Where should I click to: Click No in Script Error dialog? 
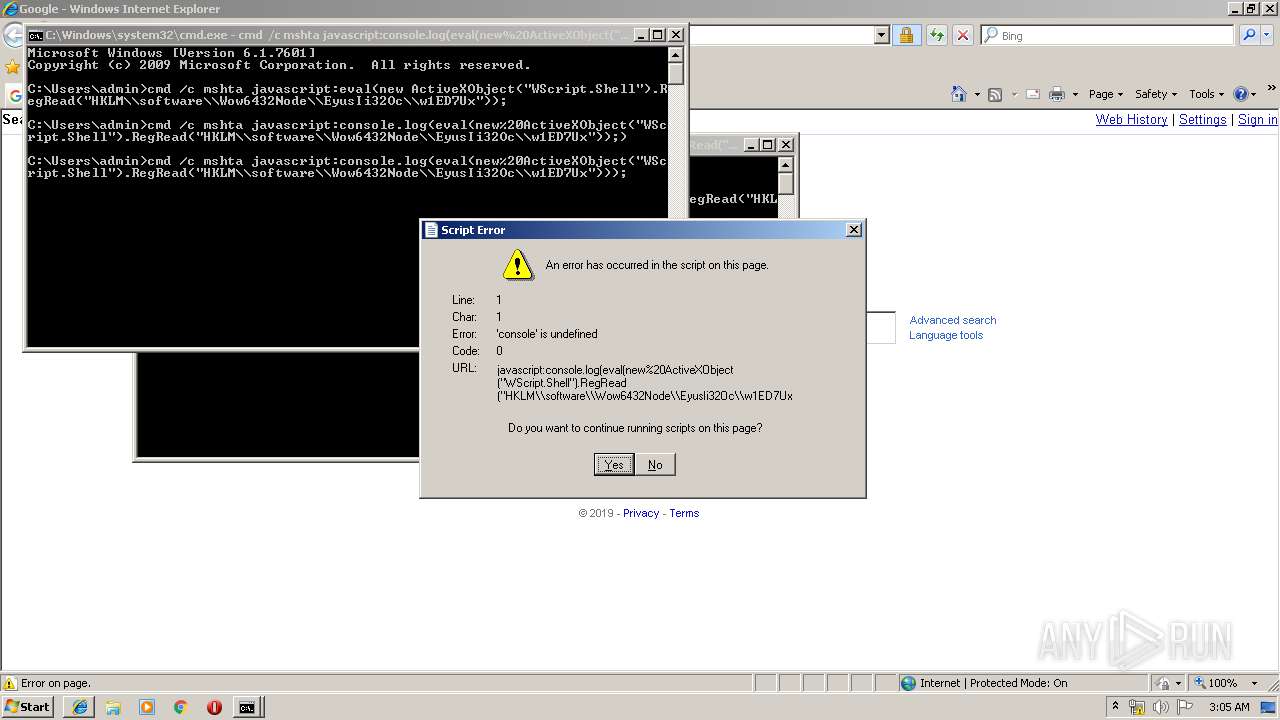pos(655,464)
